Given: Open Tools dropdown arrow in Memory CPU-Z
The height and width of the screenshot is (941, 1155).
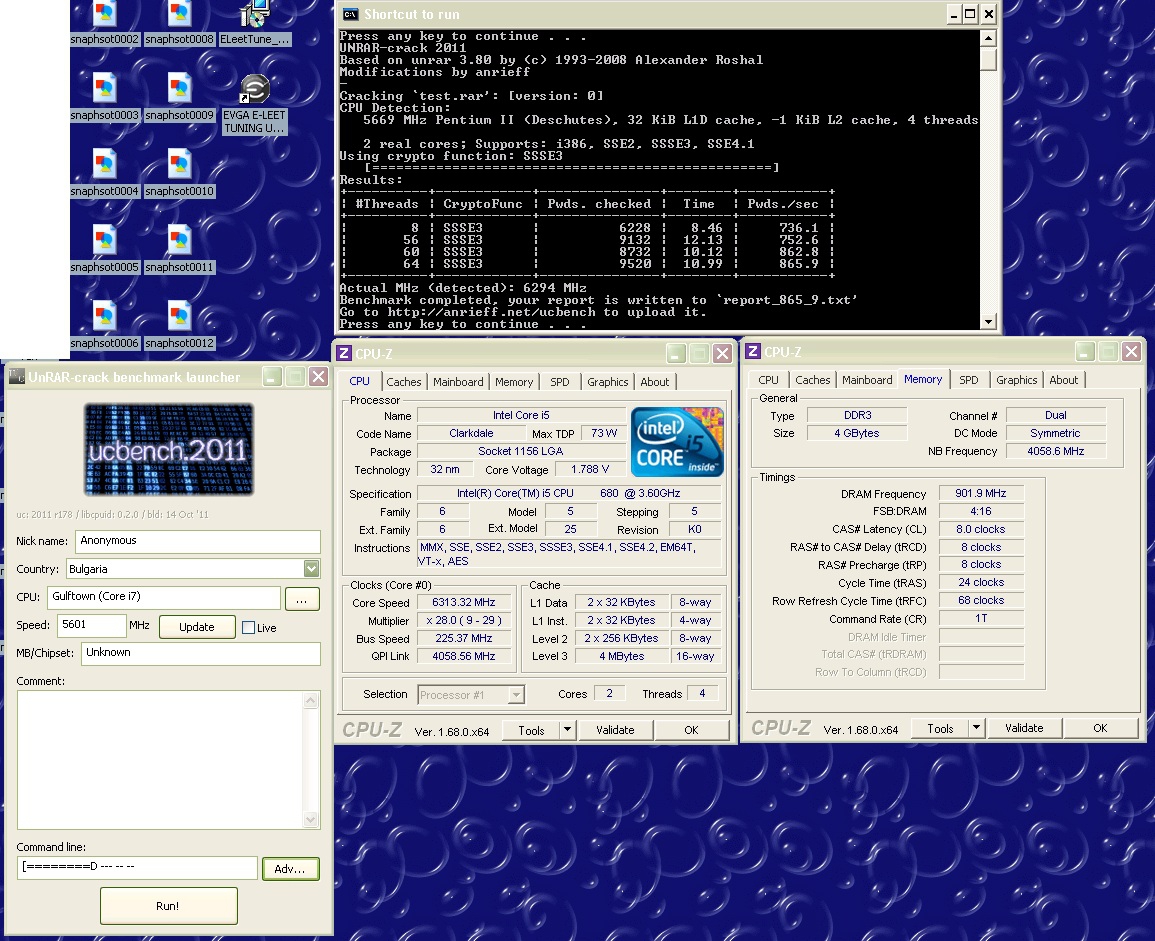Looking at the screenshot, I should pos(976,728).
